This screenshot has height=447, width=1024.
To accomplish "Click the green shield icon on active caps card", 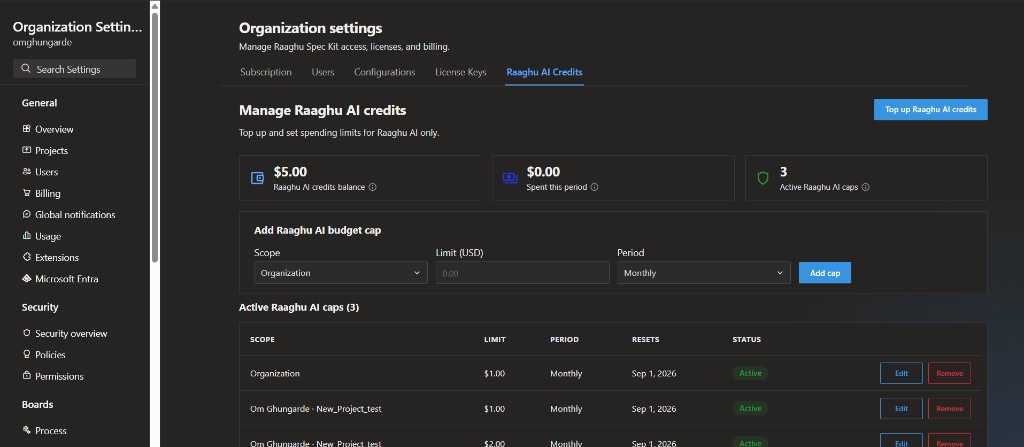I will 763,178.
